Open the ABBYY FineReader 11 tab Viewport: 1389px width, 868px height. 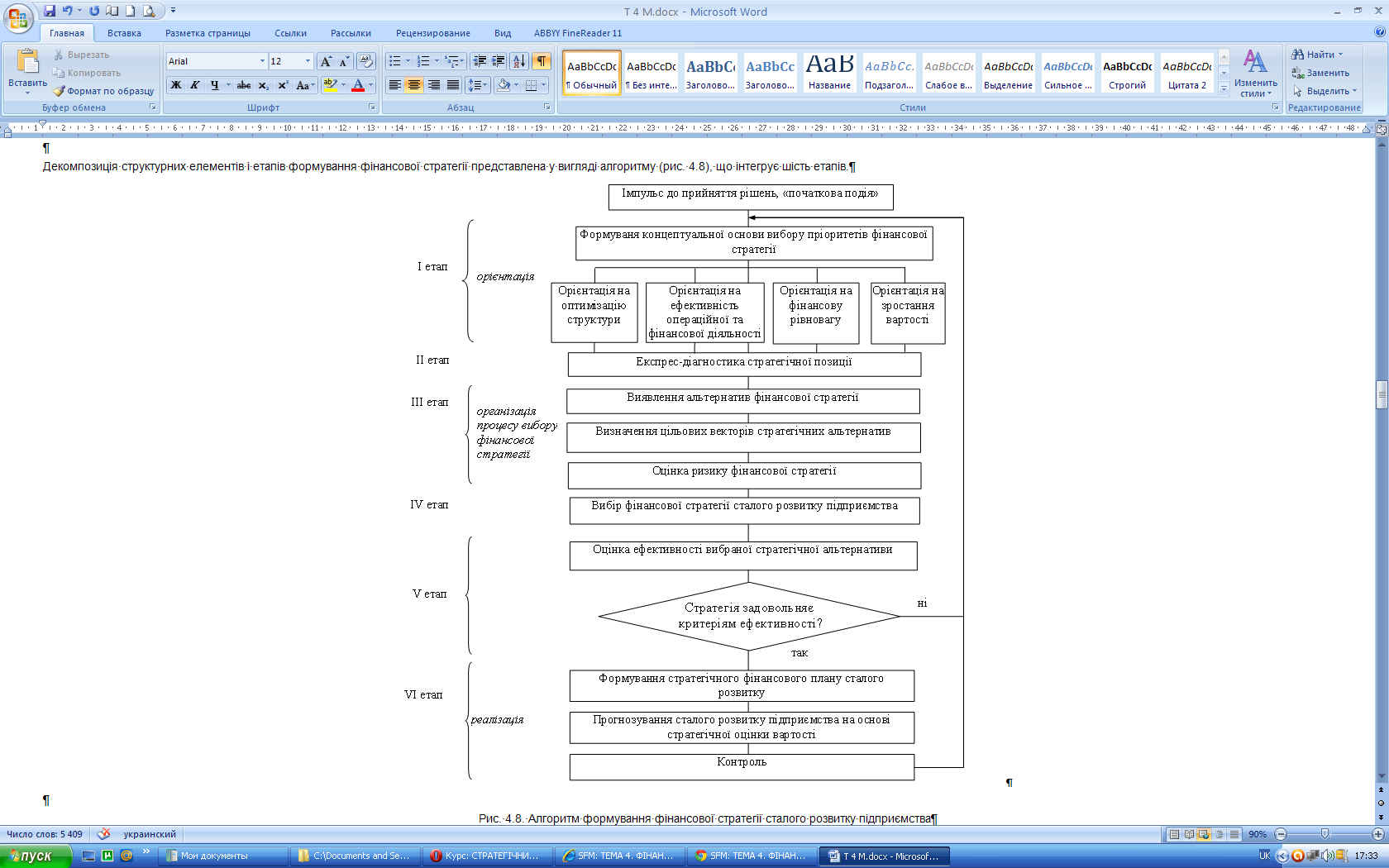[x=578, y=33]
